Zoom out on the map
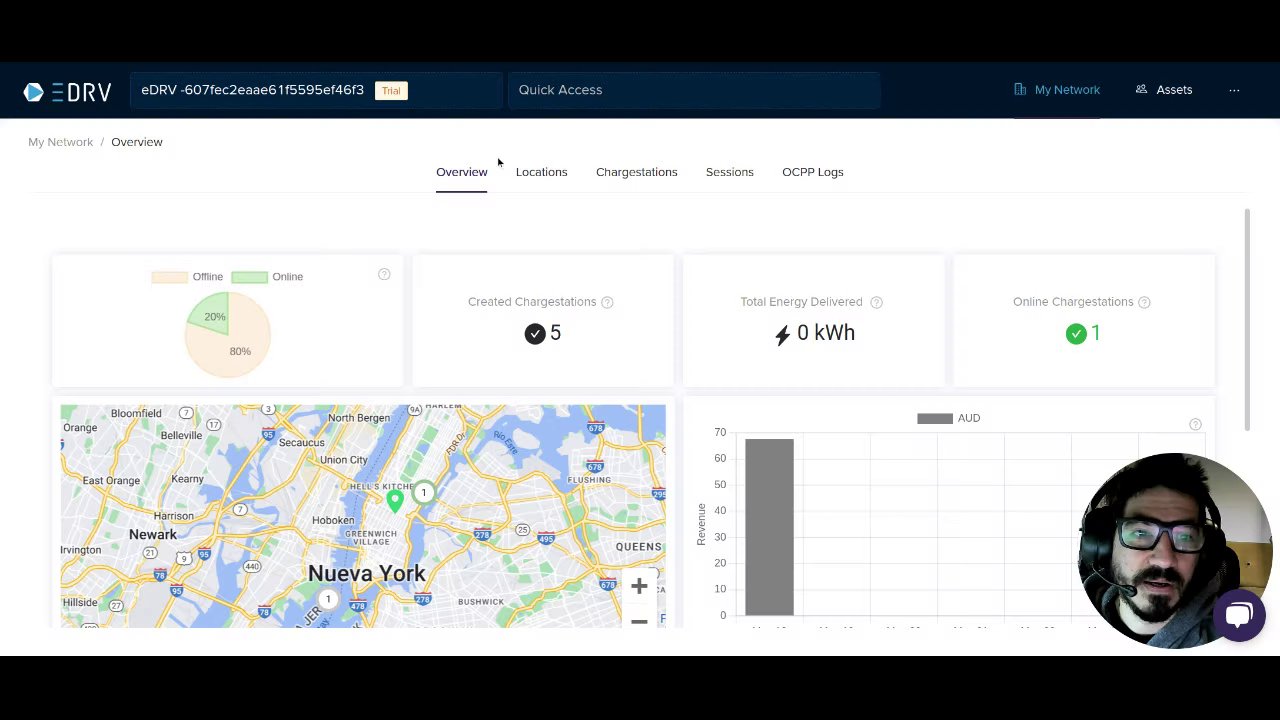The height and width of the screenshot is (720, 1280). coord(639,620)
